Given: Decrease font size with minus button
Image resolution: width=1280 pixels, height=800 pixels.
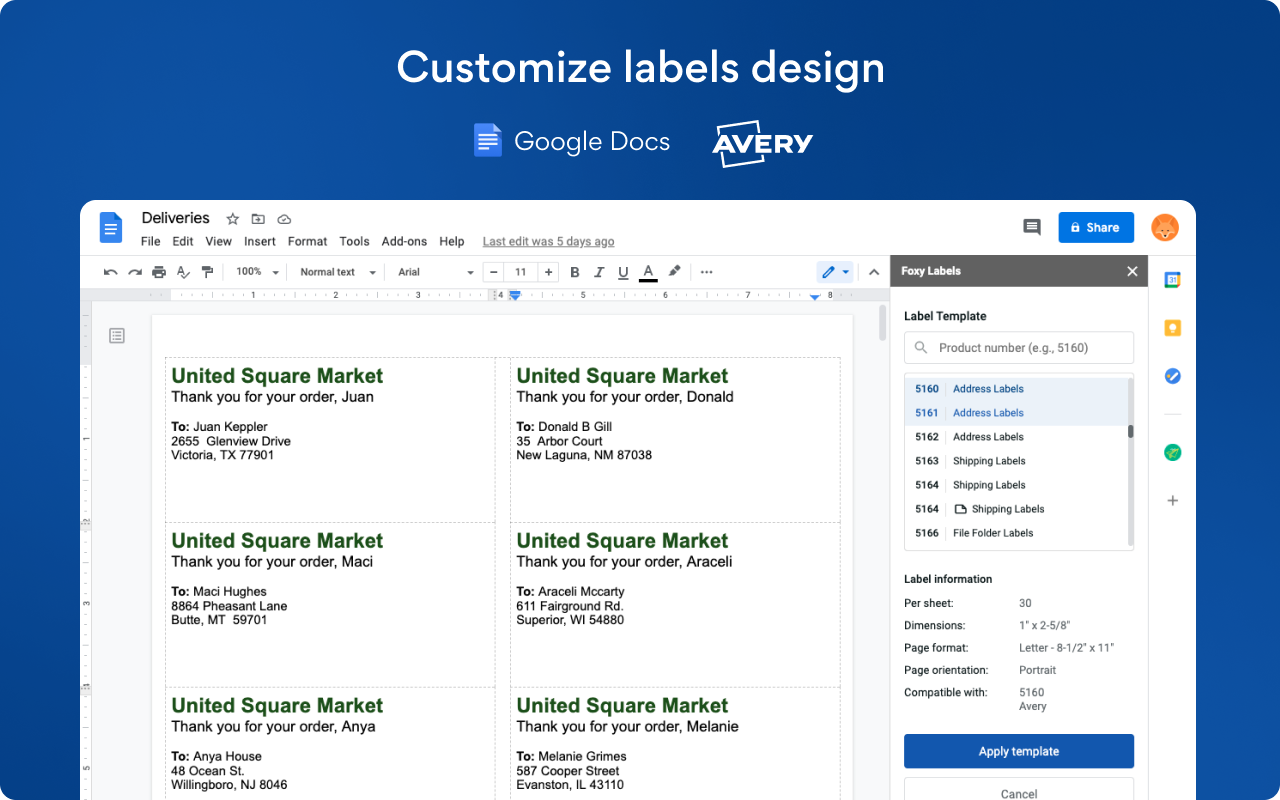Looking at the screenshot, I should point(493,272).
